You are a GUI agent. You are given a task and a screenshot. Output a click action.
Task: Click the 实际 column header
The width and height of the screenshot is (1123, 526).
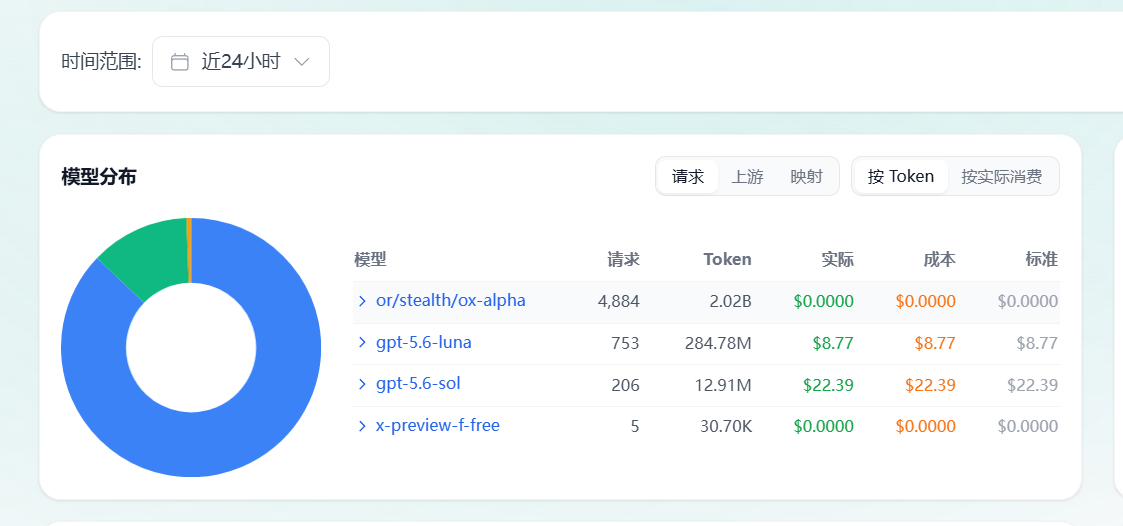click(x=837, y=259)
